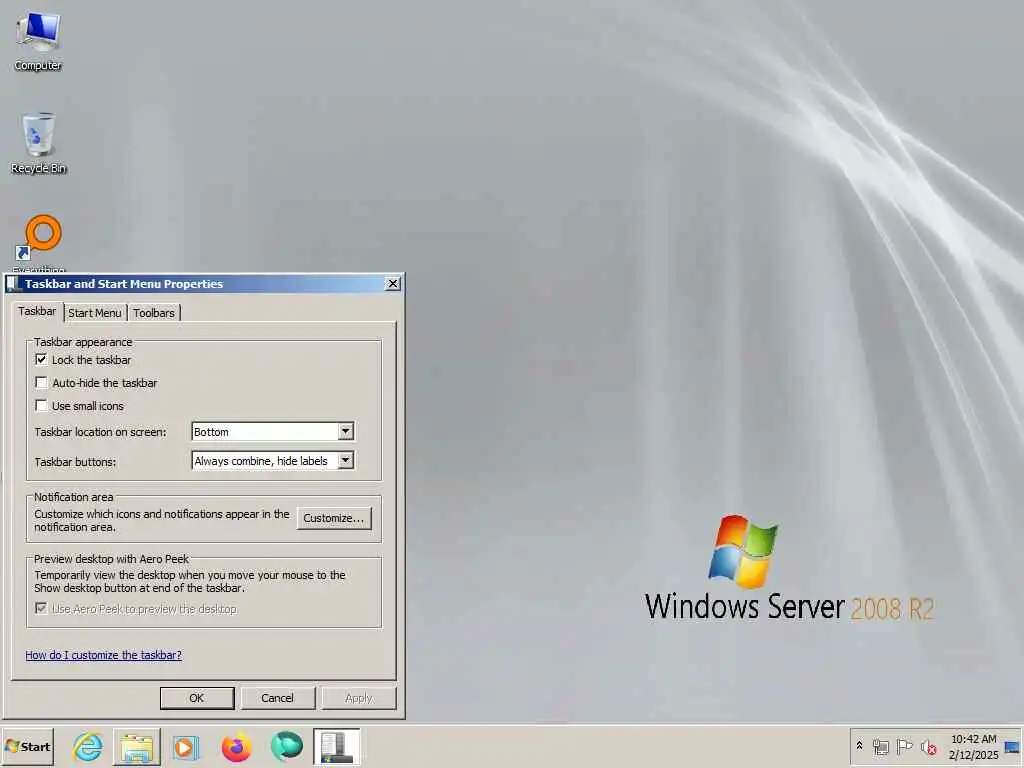Click the Apply button
Screen dimensions: 1024x768
point(359,698)
